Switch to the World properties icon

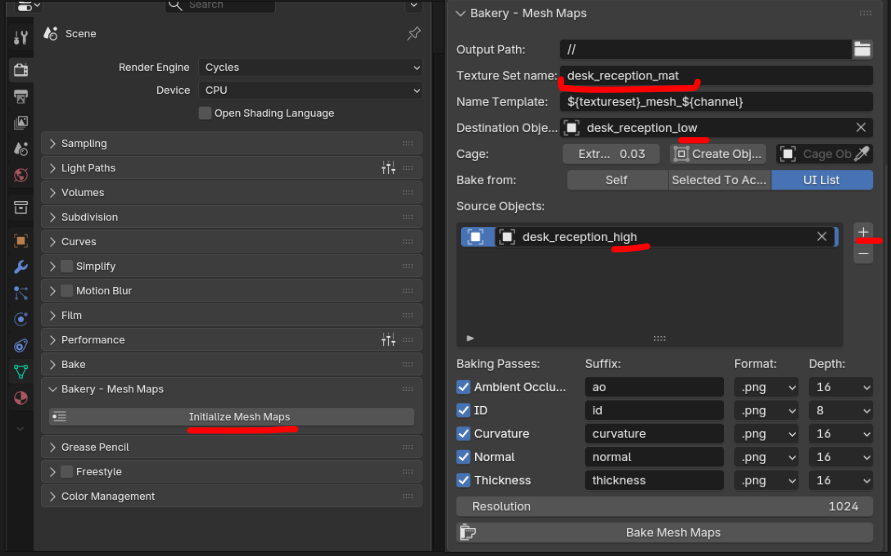20,175
